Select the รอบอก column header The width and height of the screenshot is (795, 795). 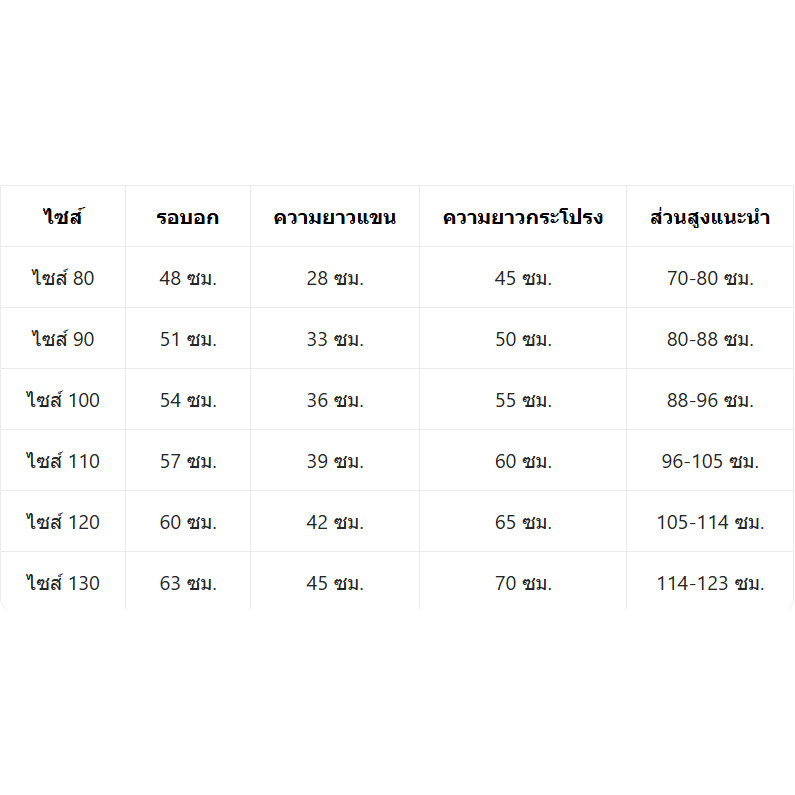pos(188,216)
